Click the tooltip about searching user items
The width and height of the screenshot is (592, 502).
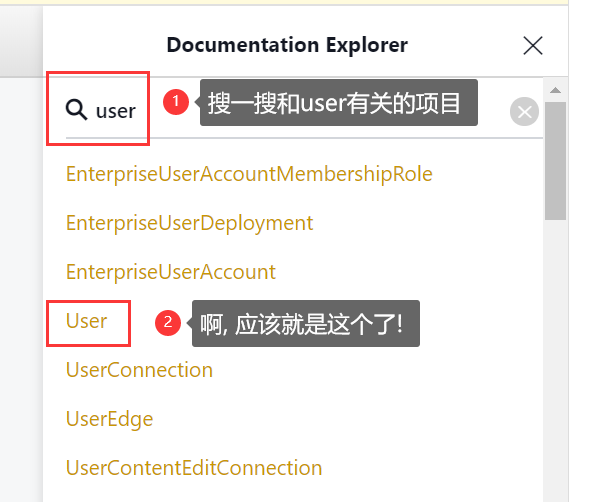point(339,103)
